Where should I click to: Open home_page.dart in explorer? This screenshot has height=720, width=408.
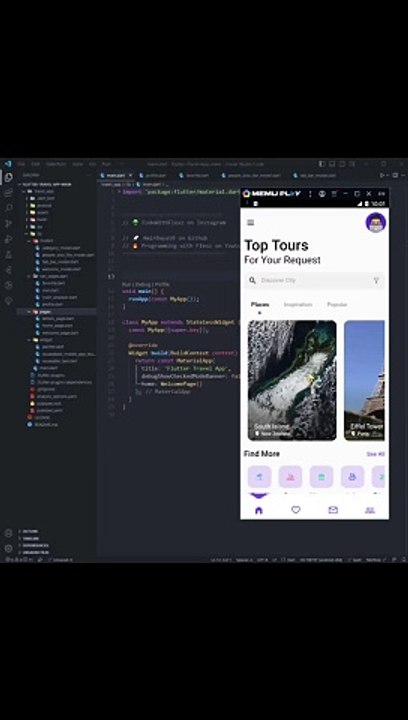click(x=56, y=326)
